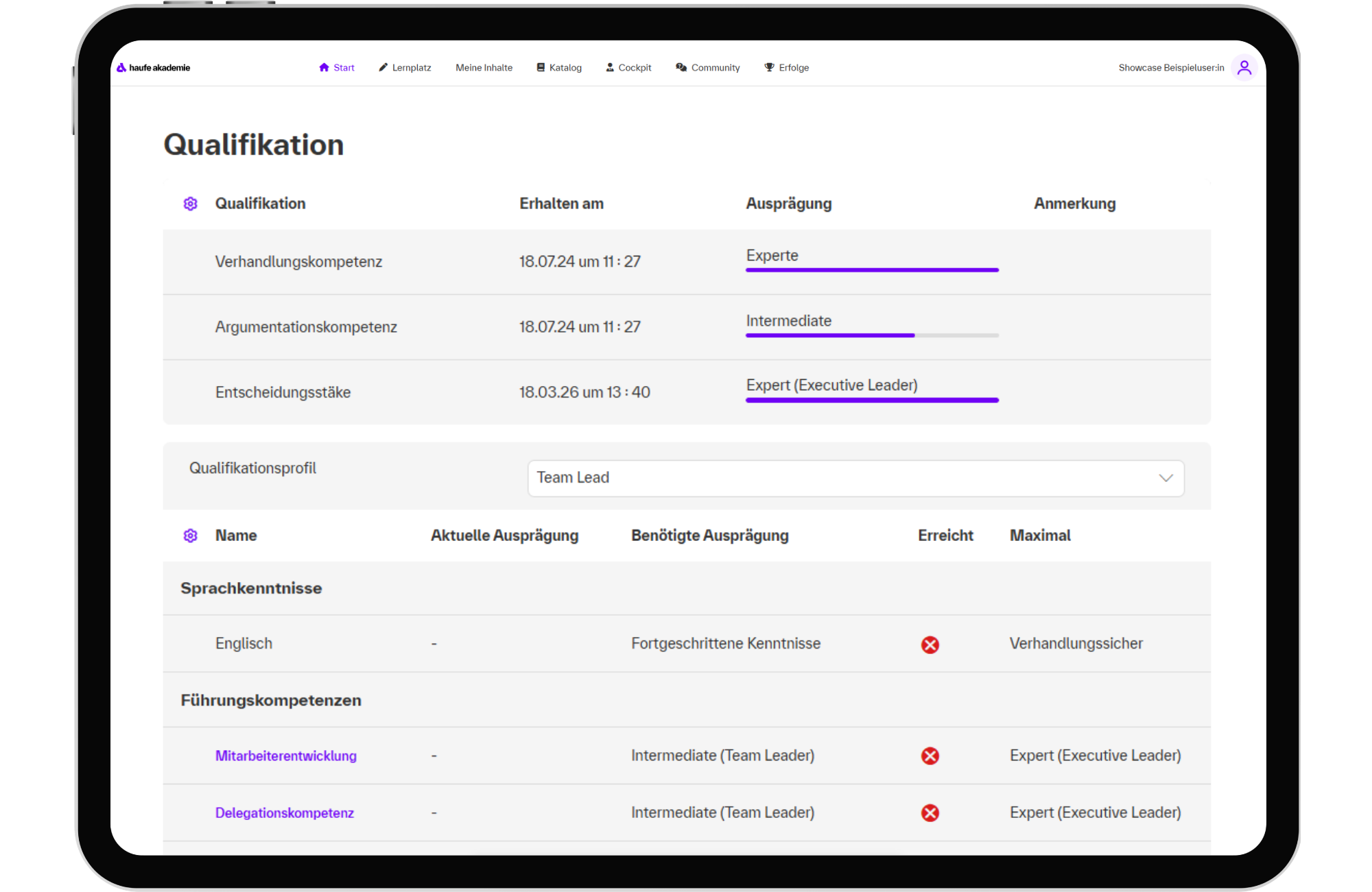
Task: Click the Experte progress bar for Verhandlungskompetenz
Action: (x=872, y=269)
